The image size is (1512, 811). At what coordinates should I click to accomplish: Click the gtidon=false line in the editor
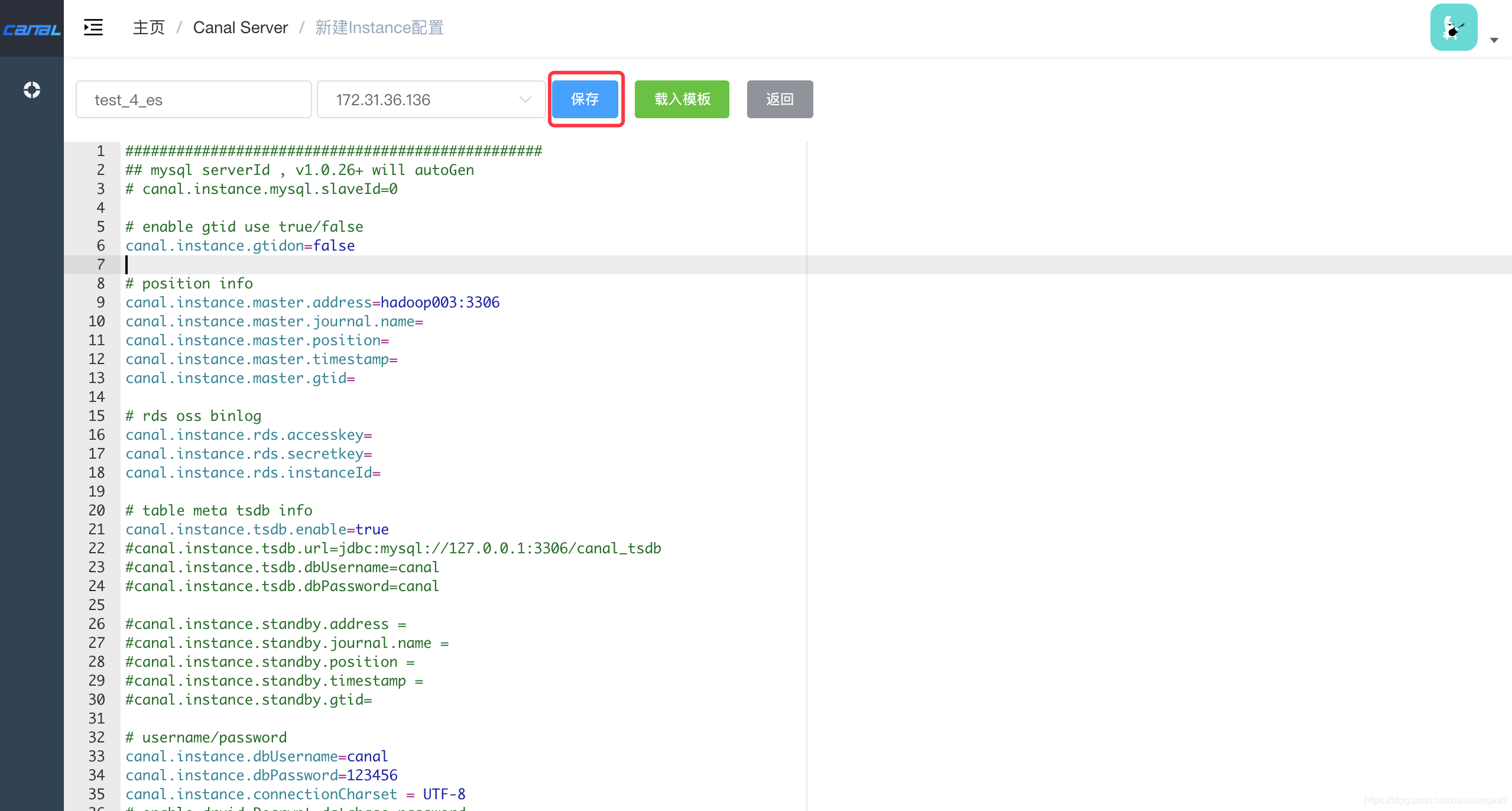(x=240, y=246)
